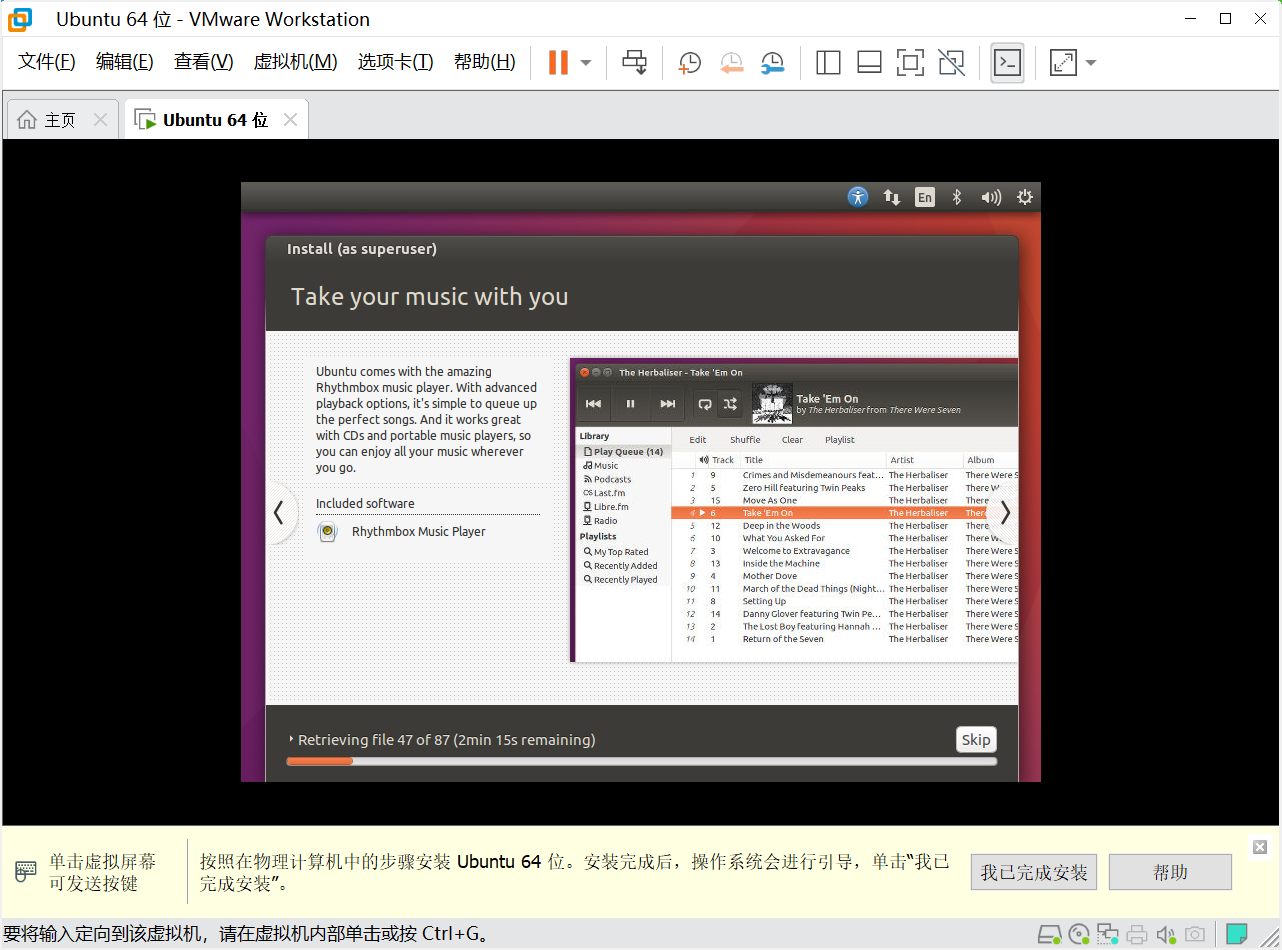
Task: Expand details next to 'Retrieving file 47 of 87'
Action: coord(291,740)
